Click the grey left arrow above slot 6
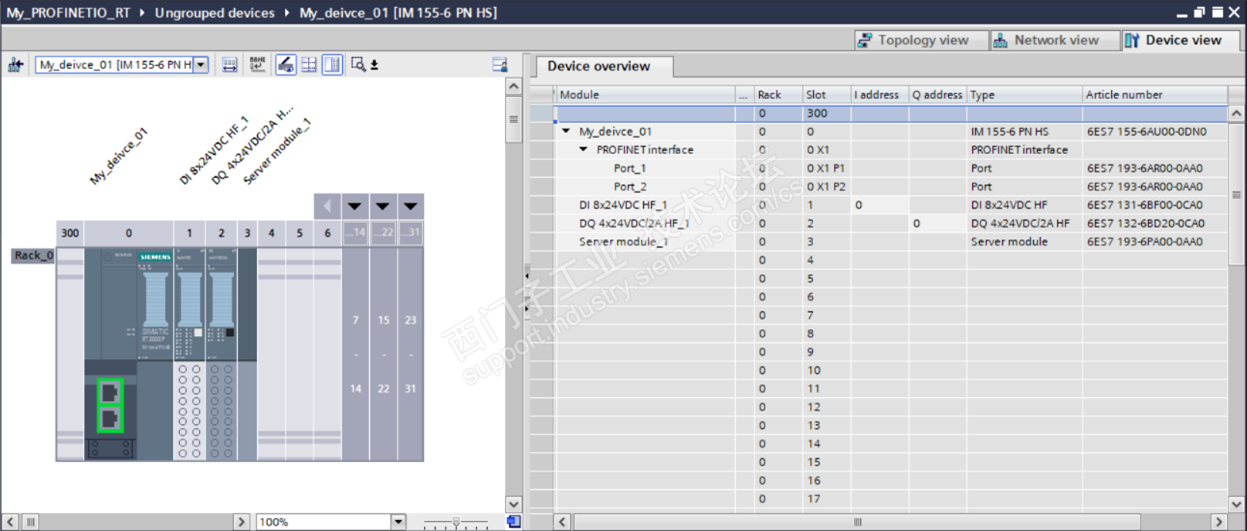The width and height of the screenshot is (1247, 531). (327, 207)
